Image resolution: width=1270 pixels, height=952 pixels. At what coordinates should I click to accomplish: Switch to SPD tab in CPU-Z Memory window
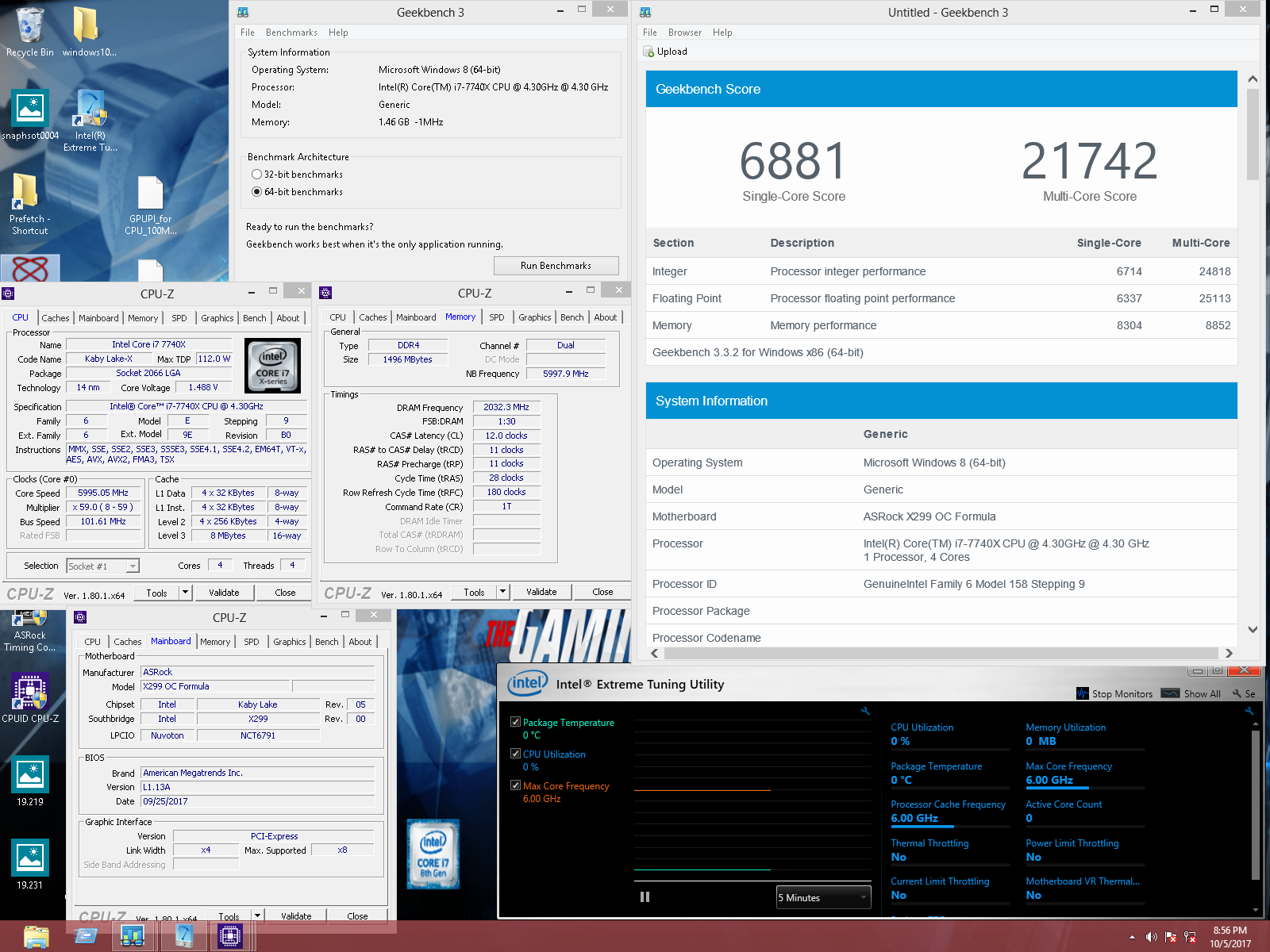(x=497, y=317)
